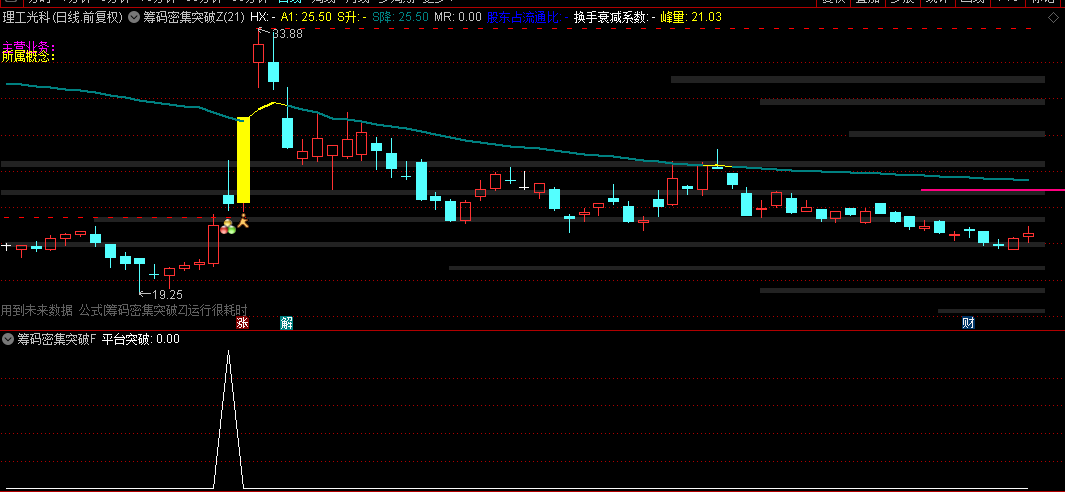Click the white spike peak in lower panel
This screenshot has width=1065, height=492.
(x=228, y=352)
